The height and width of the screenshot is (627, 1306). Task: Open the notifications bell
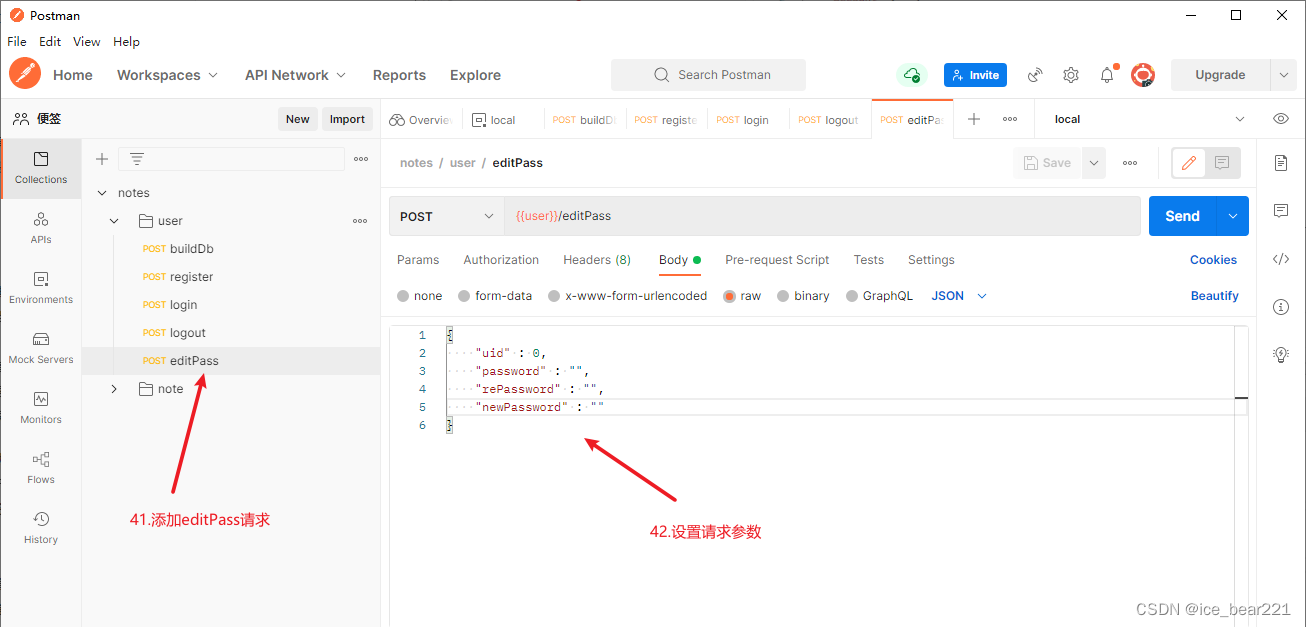[1107, 75]
